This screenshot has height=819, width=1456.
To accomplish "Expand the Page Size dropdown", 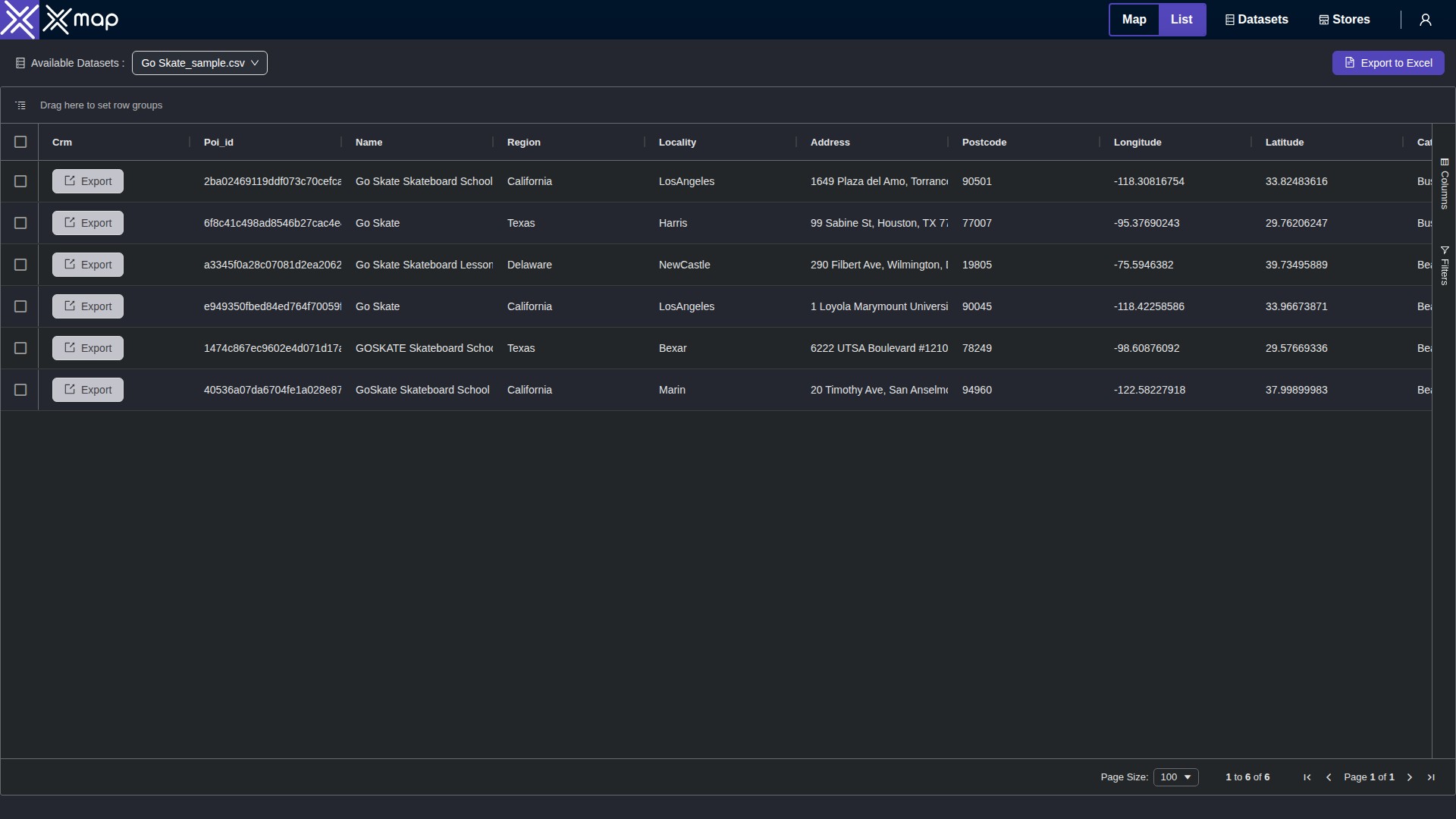I will coord(1175,777).
